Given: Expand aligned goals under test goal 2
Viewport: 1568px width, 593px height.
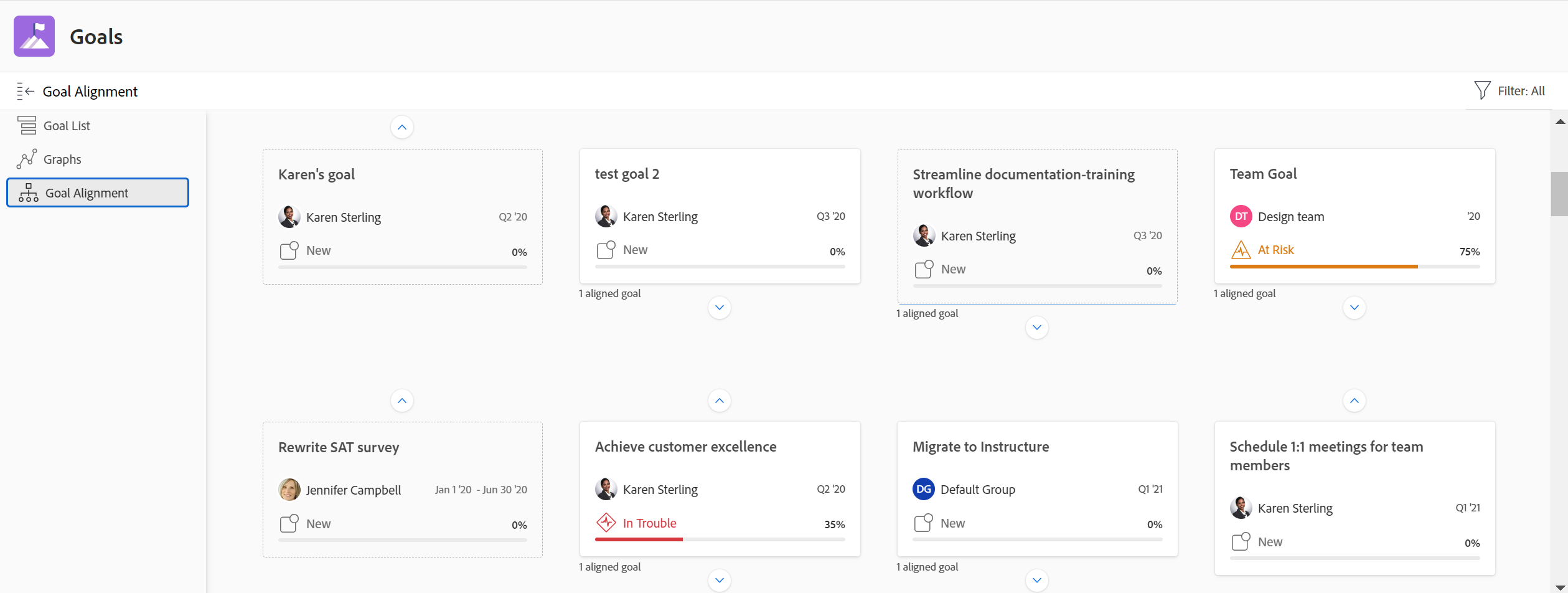Looking at the screenshot, I should click(720, 308).
